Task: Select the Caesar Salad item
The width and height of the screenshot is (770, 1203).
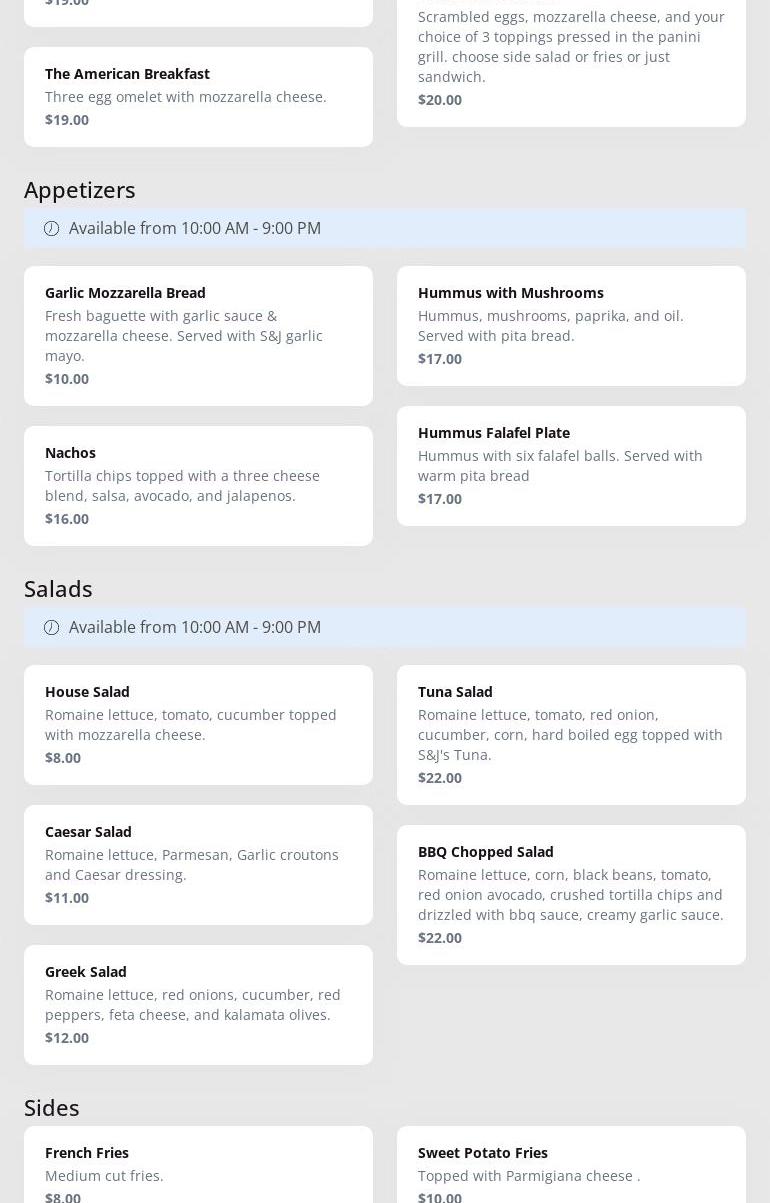Action: (x=198, y=865)
